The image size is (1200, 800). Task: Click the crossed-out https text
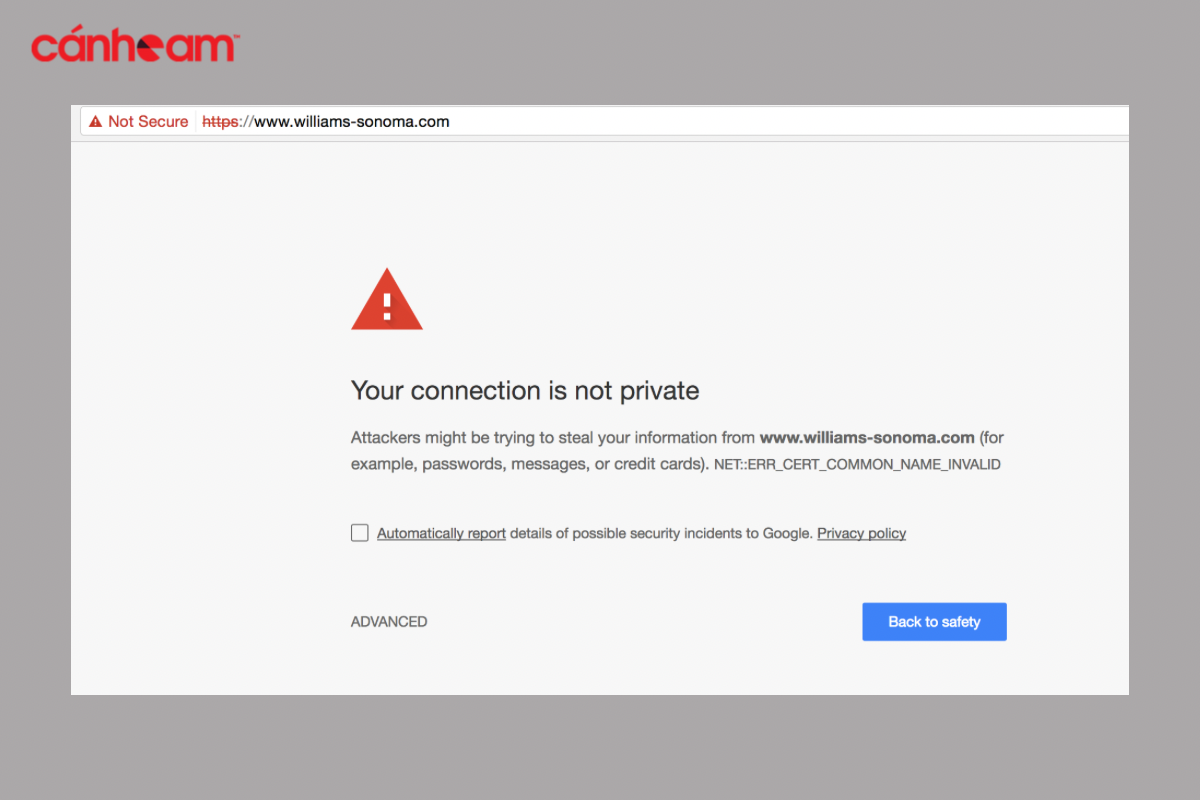(x=220, y=122)
